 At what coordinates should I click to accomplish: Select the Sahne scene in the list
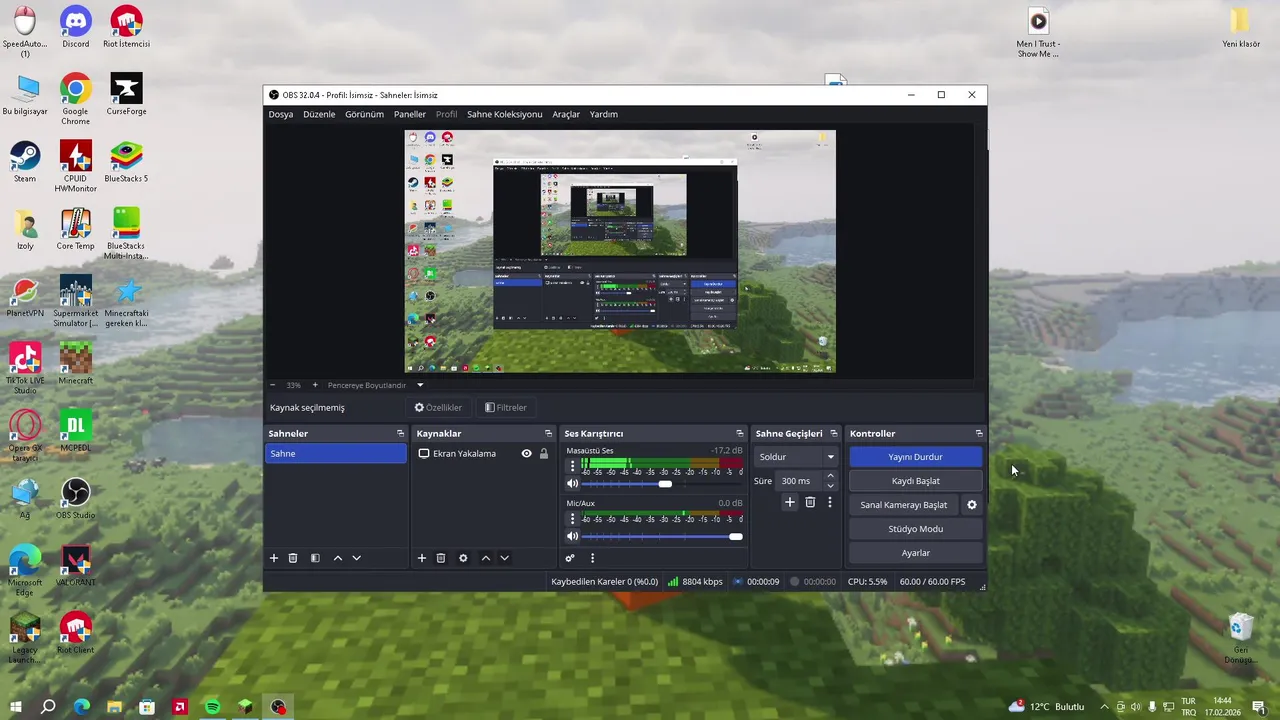pos(336,454)
